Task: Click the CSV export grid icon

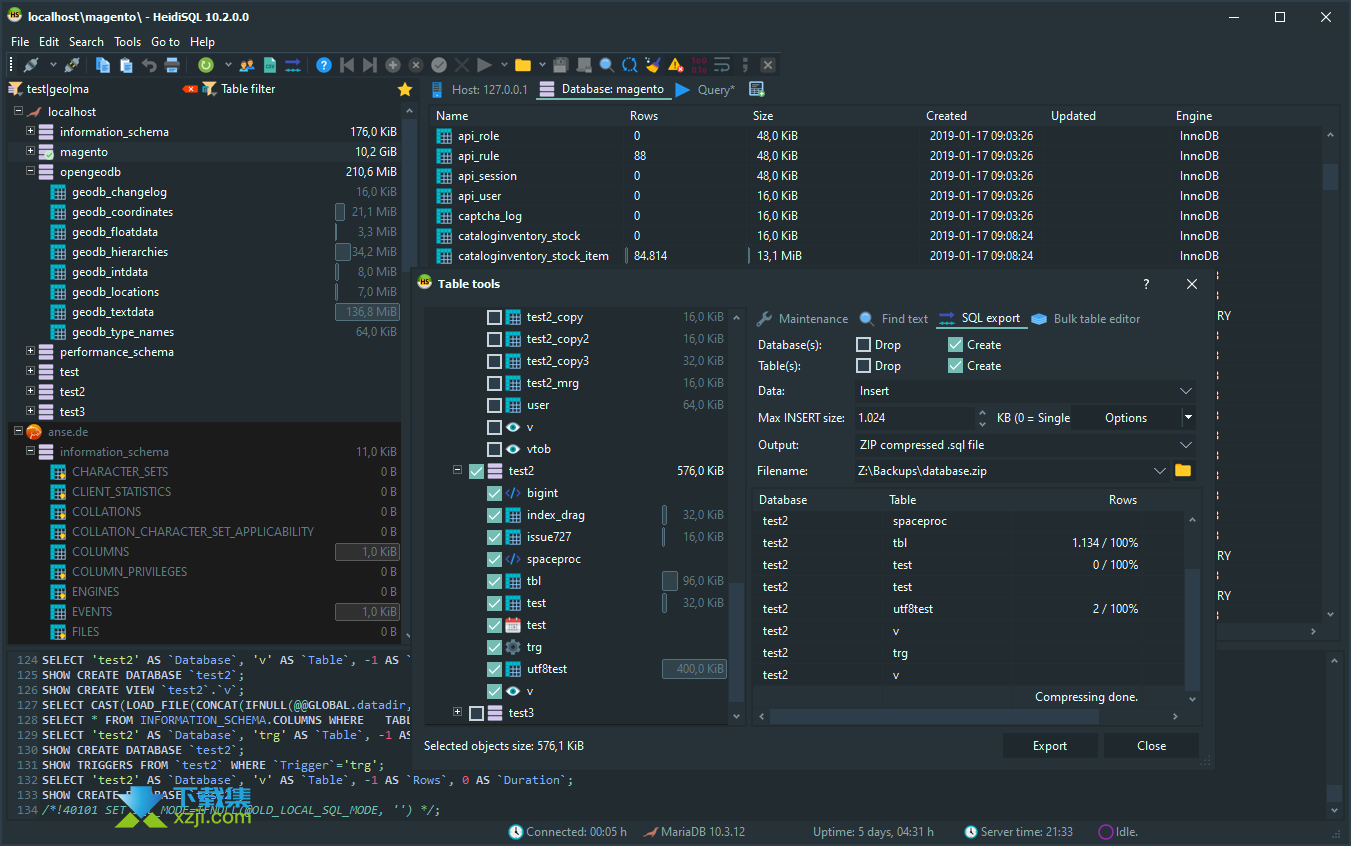Action: coord(270,65)
